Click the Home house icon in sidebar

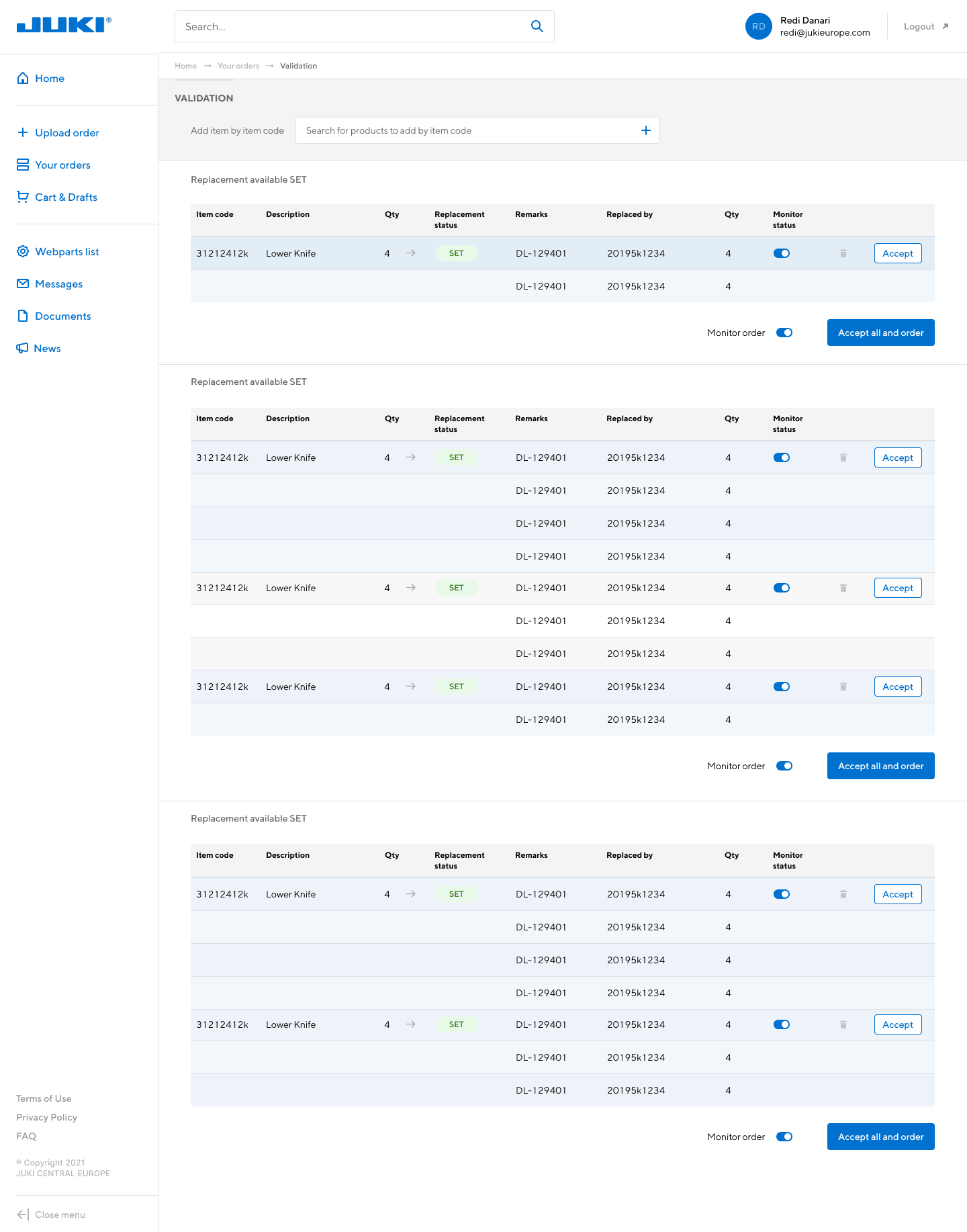click(23, 78)
